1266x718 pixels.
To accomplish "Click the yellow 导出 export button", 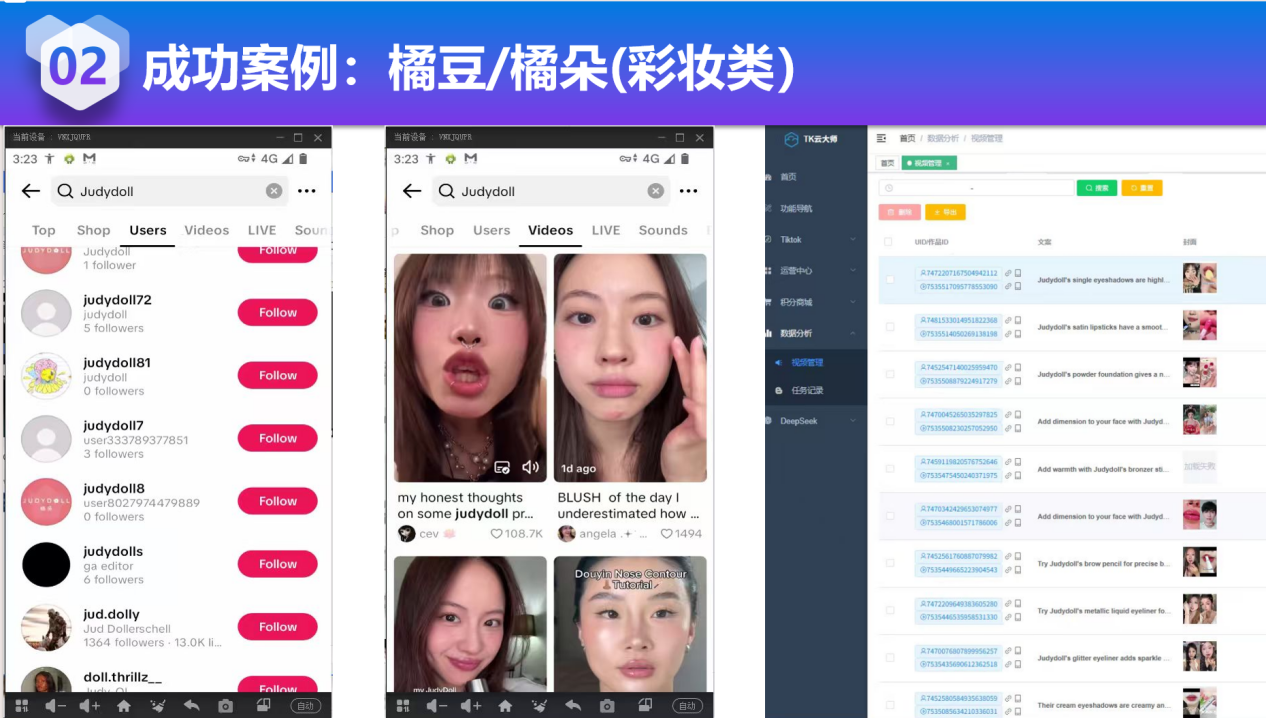I will [x=945, y=212].
